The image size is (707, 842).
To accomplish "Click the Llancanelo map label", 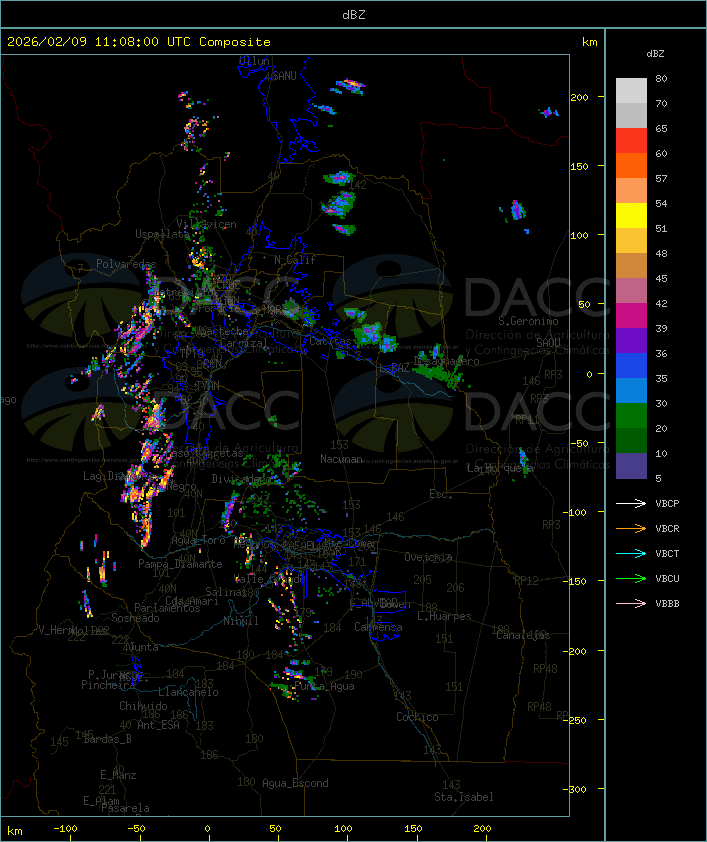I will coord(188,692).
